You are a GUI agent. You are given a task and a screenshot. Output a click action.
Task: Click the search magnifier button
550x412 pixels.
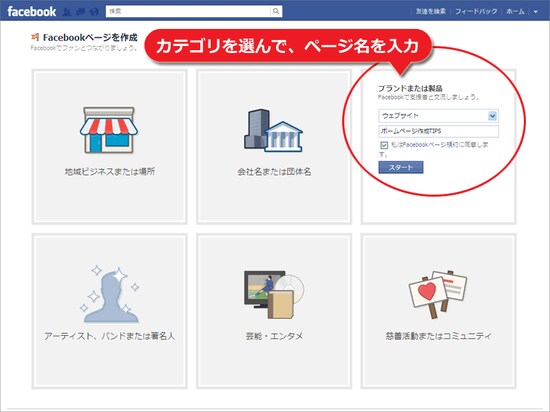[276, 11]
